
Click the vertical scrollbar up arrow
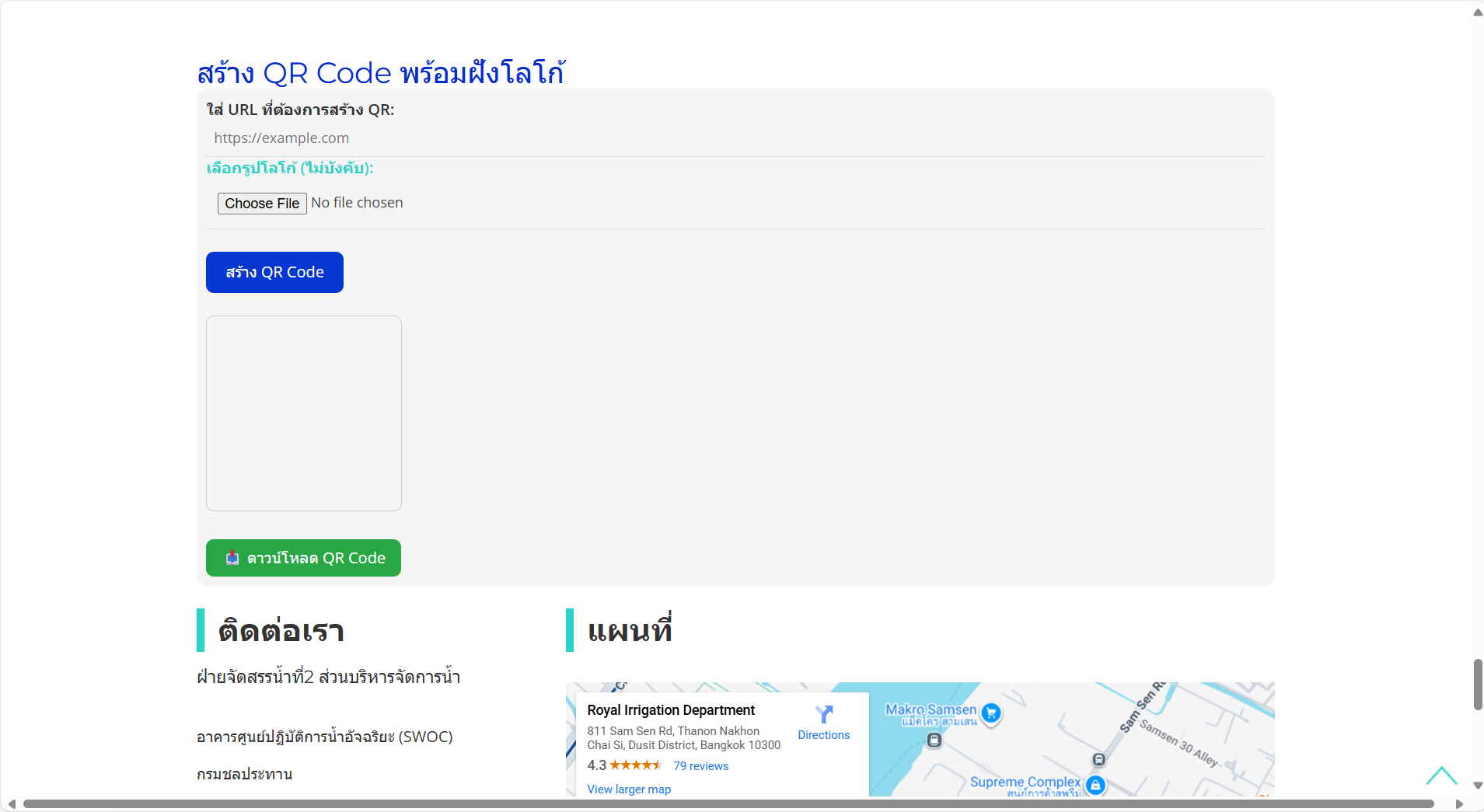(x=1477, y=12)
